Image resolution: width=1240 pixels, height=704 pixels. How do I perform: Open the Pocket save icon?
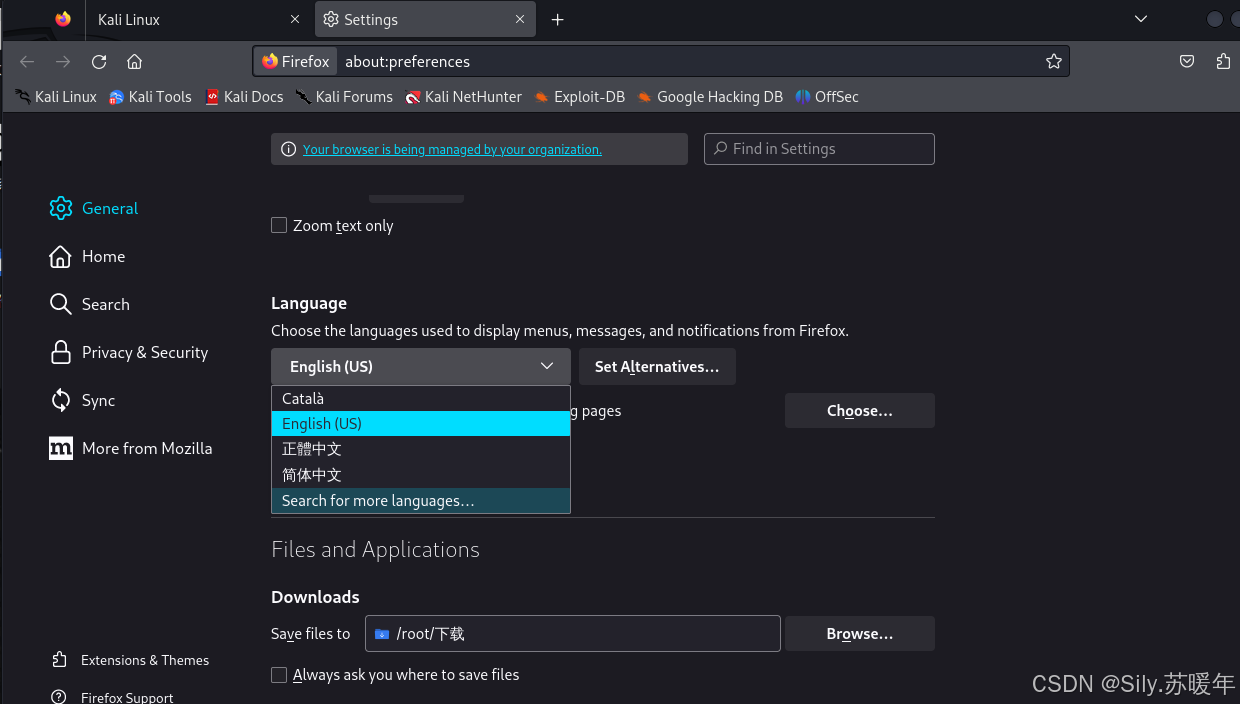pos(1187,62)
